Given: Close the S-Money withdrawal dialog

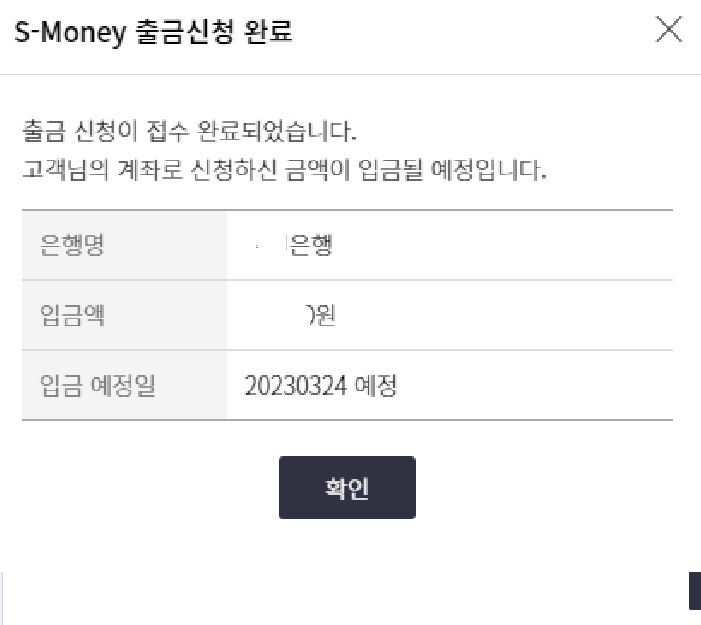Looking at the screenshot, I should (669, 31).
